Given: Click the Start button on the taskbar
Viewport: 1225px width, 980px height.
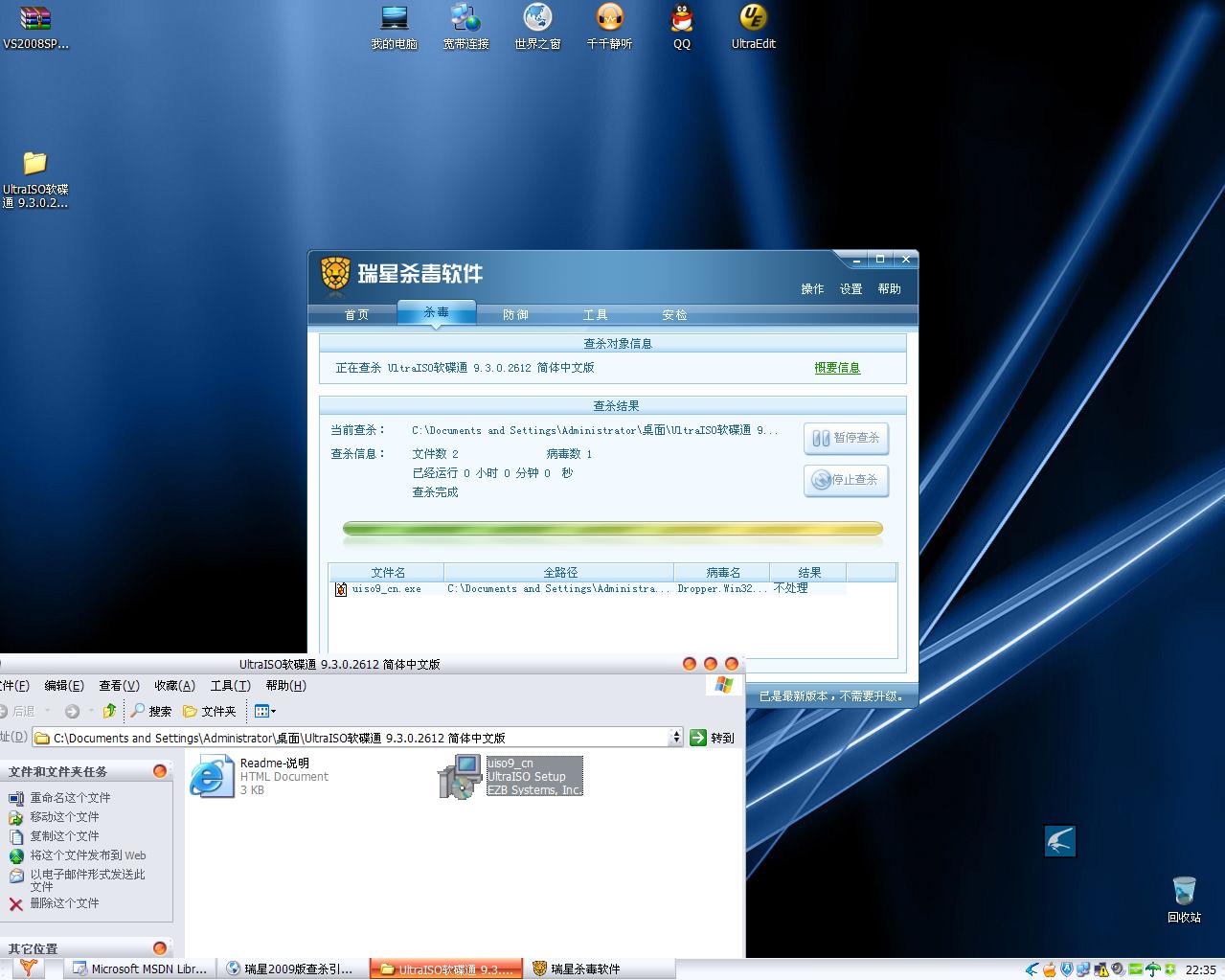Looking at the screenshot, I should (x=28, y=969).
